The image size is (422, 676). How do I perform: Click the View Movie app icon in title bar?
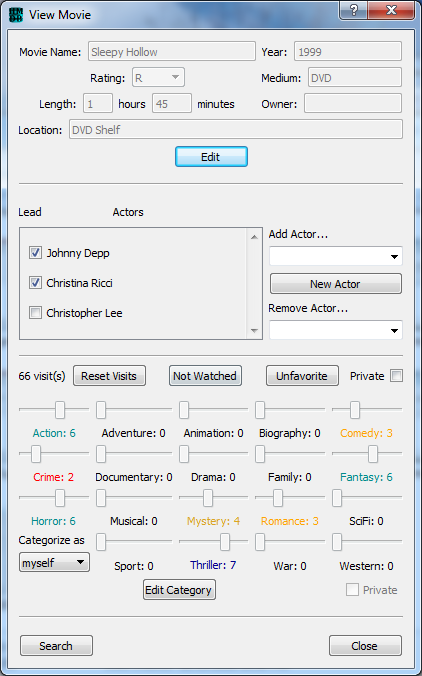click(16, 15)
